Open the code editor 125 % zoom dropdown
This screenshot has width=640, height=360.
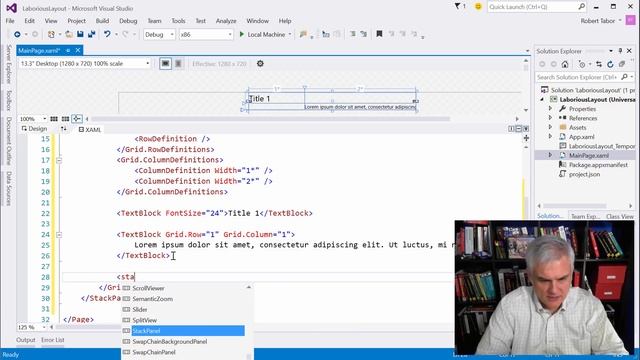[32, 327]
